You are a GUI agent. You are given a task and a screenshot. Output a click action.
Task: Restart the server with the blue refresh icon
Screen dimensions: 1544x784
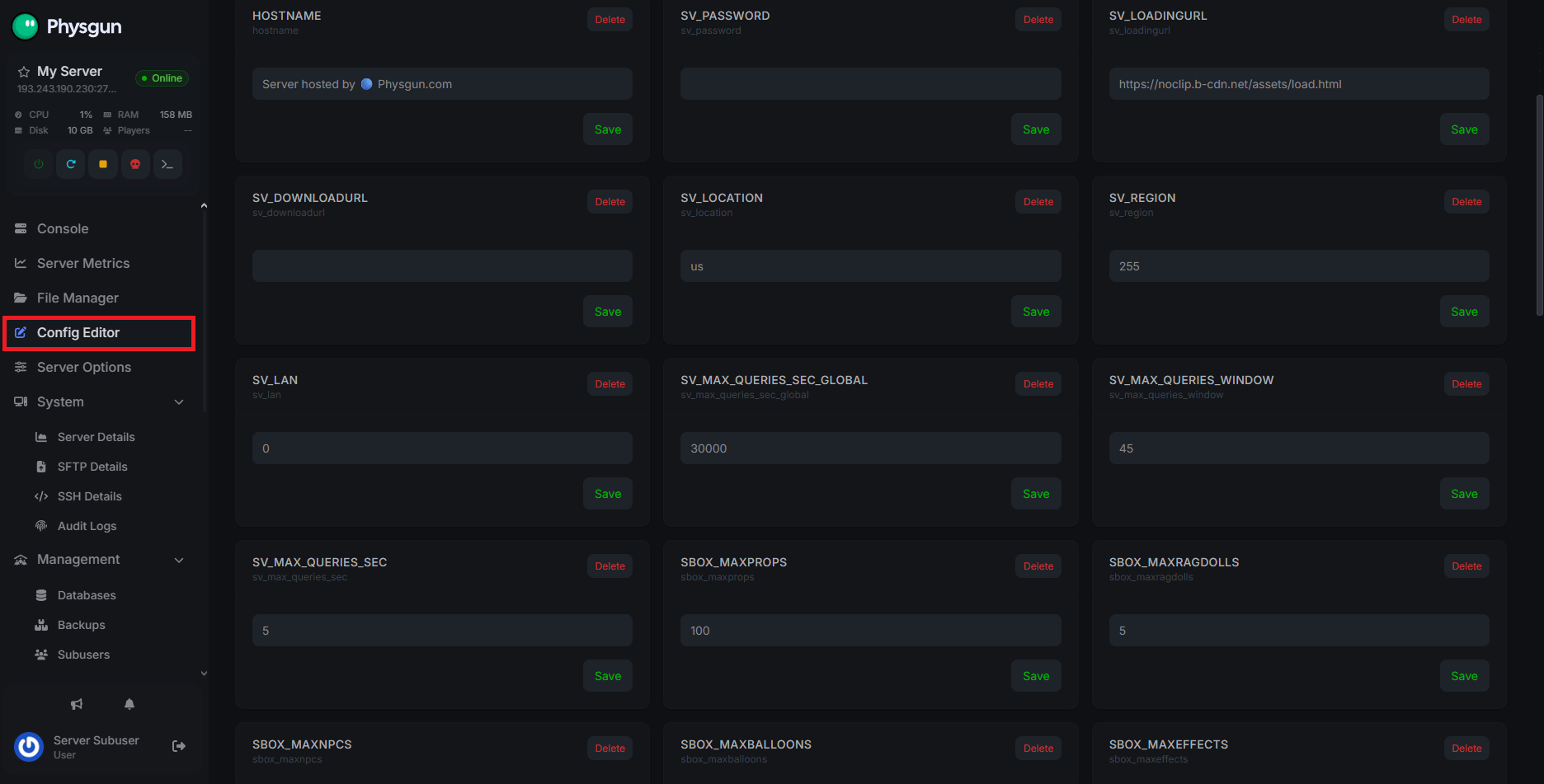(71, 164)
